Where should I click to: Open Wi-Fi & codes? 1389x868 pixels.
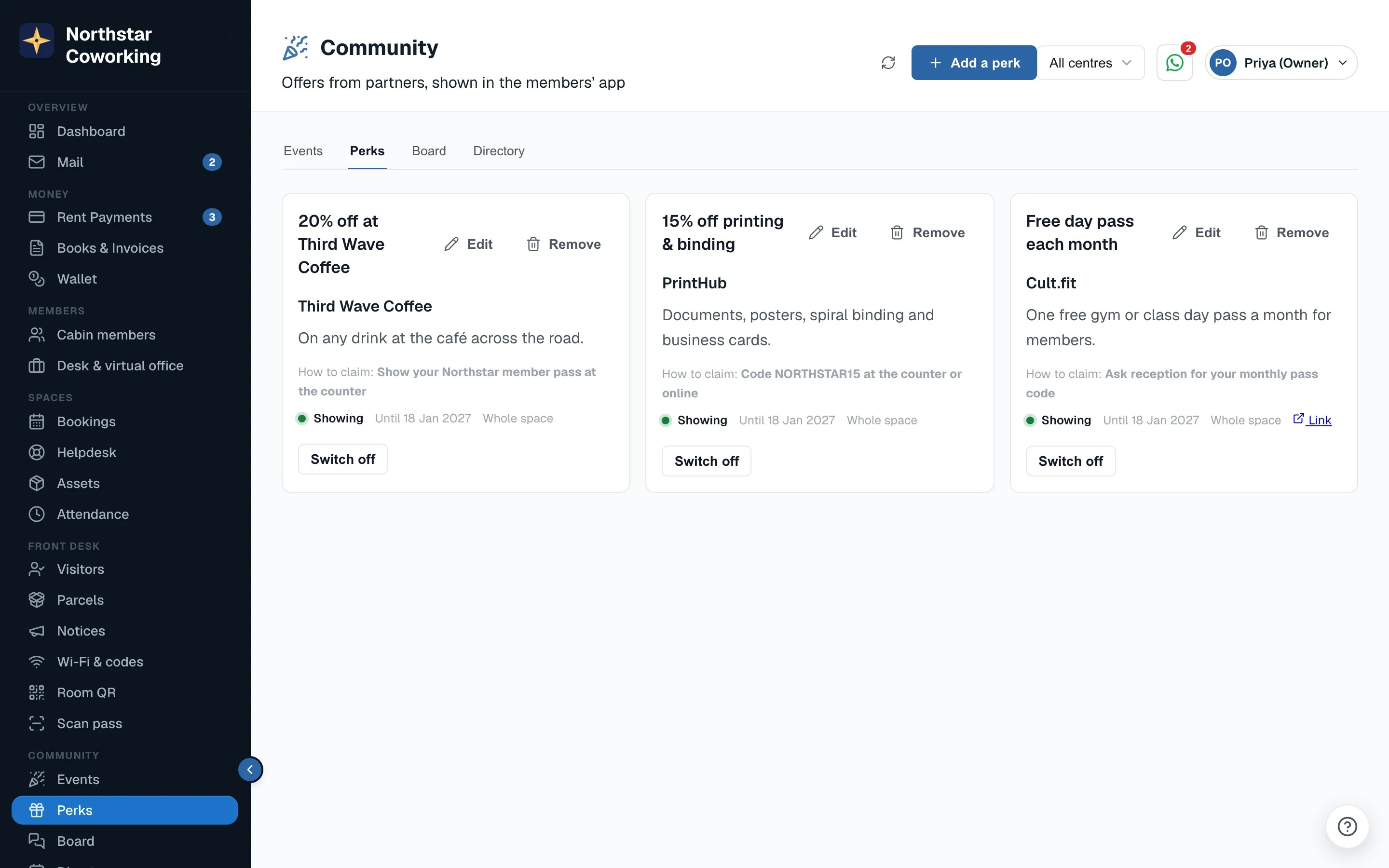point(124,662)
